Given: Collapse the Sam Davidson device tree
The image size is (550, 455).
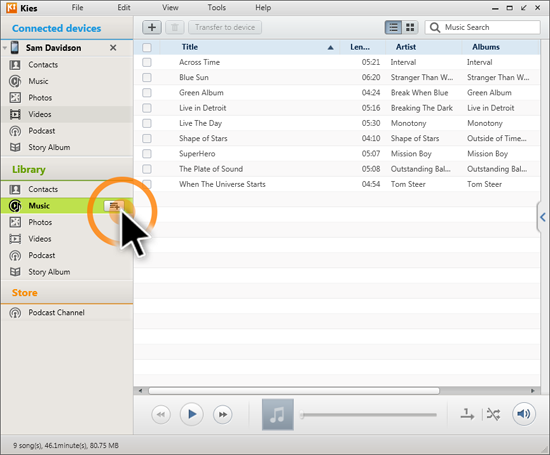Looking at the screenshot, I should (x=5, y=47).
